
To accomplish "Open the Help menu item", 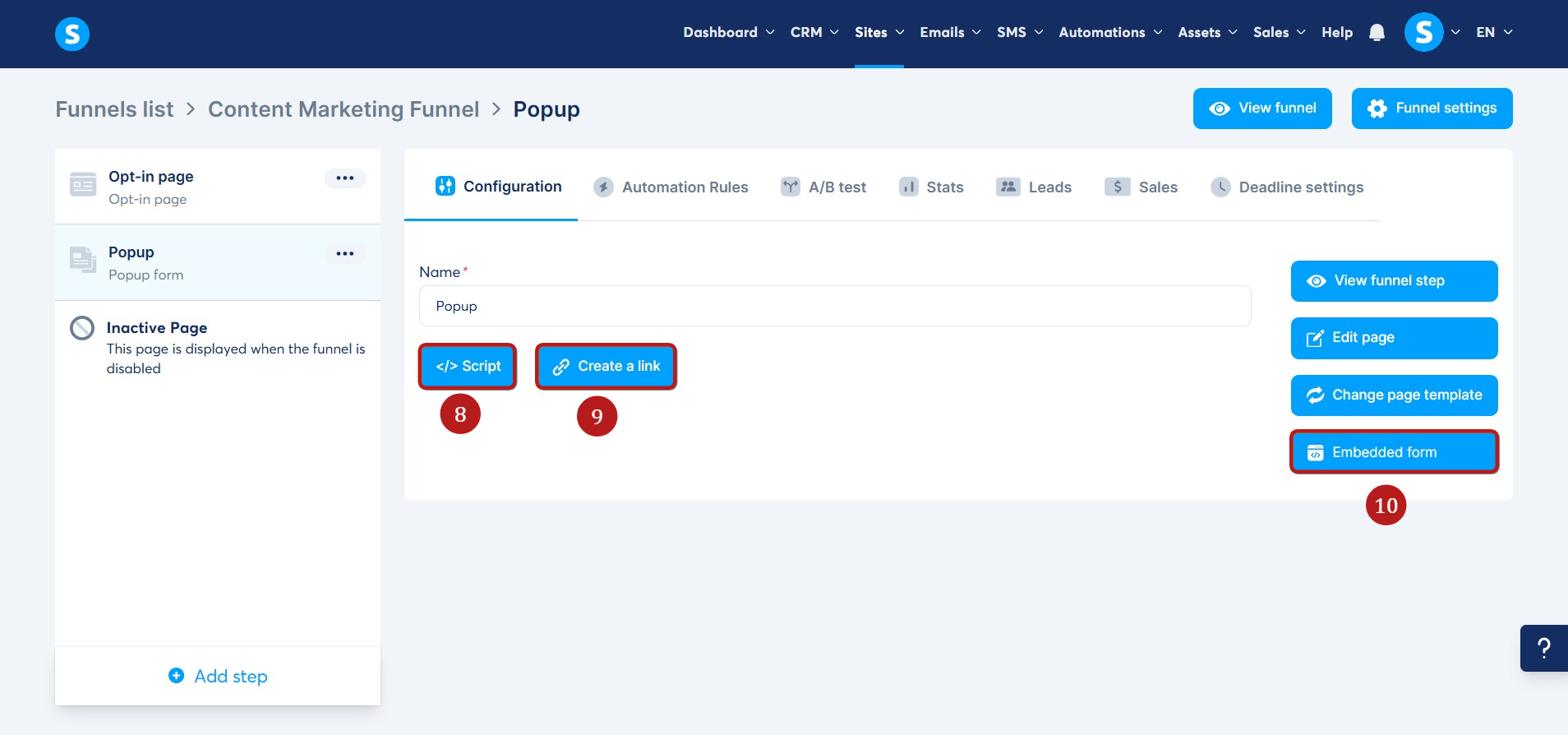I will coord(1337,32).
